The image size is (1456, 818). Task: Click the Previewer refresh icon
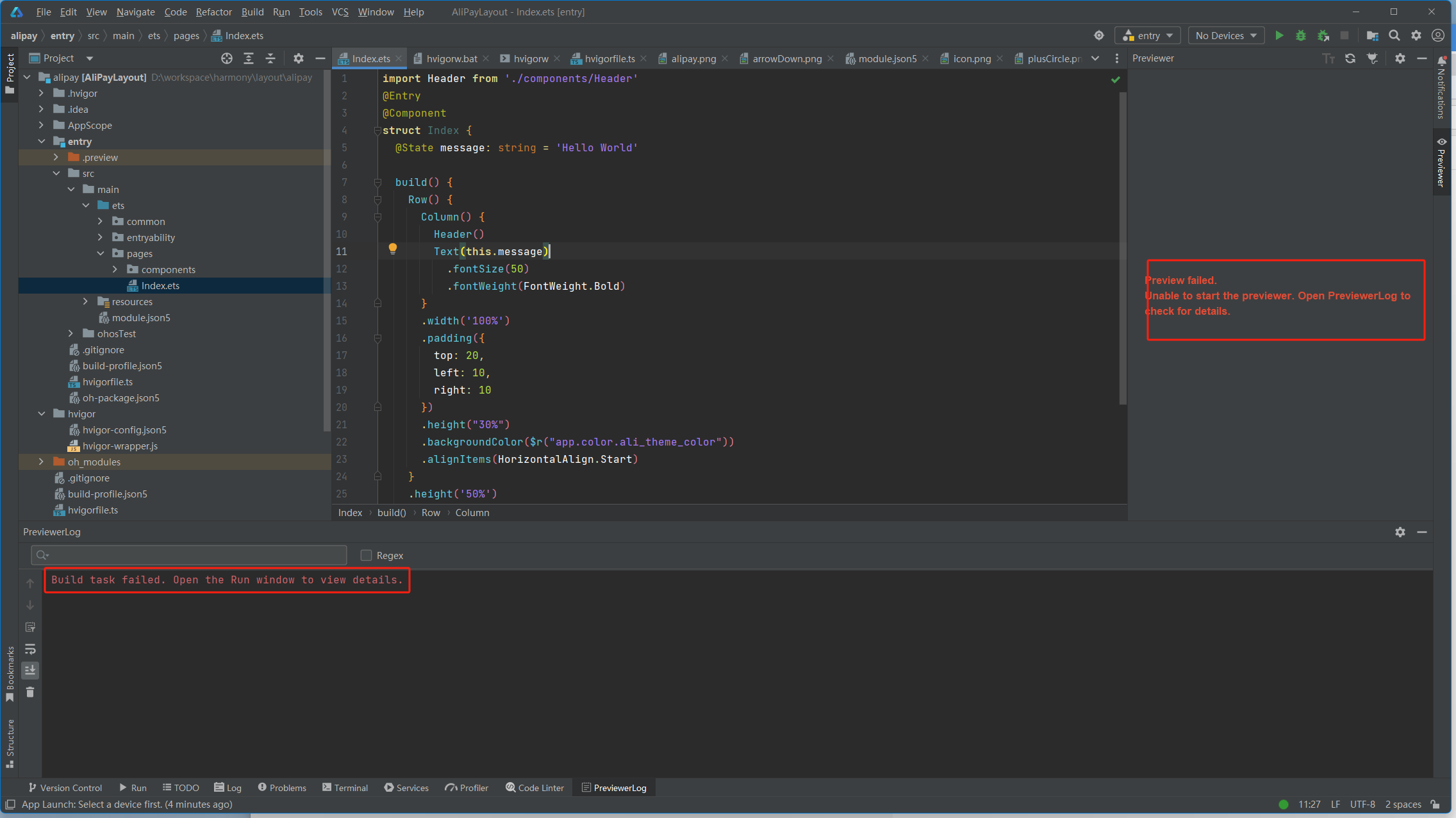coord(1350,58)
